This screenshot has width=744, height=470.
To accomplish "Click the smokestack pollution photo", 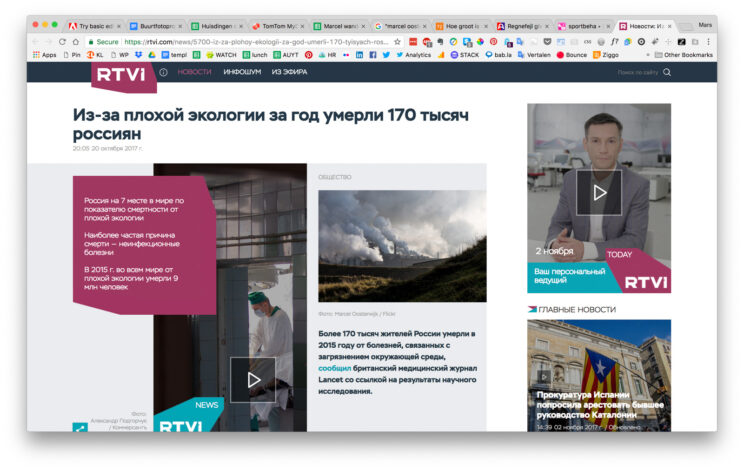I will (x=402, y=246).
